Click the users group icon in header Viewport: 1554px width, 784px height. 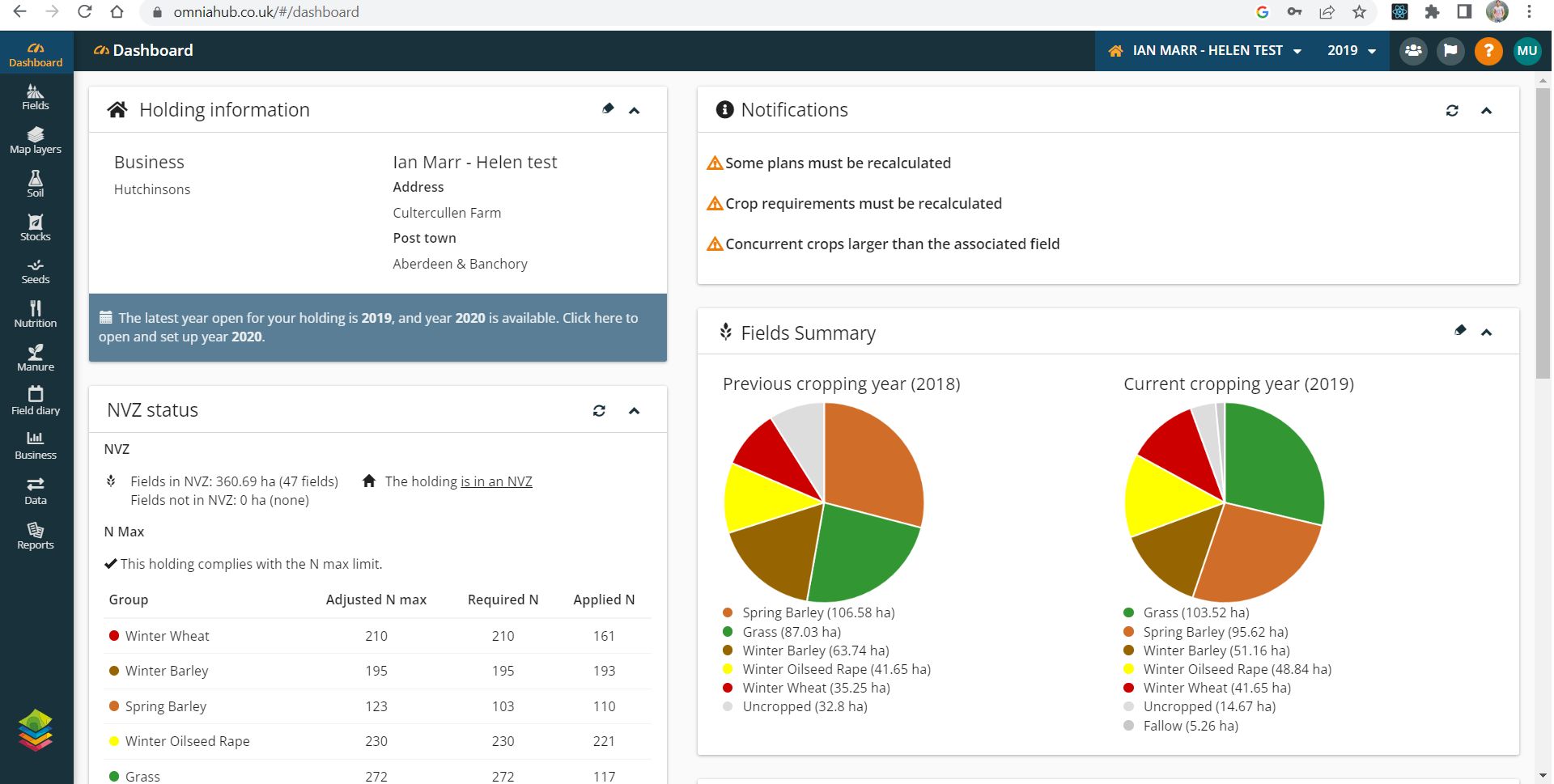pyautogui.click(x=1413, y=51)
